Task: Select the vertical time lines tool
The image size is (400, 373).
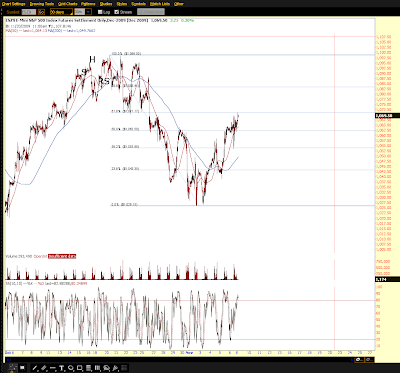Action: (97, 368)
